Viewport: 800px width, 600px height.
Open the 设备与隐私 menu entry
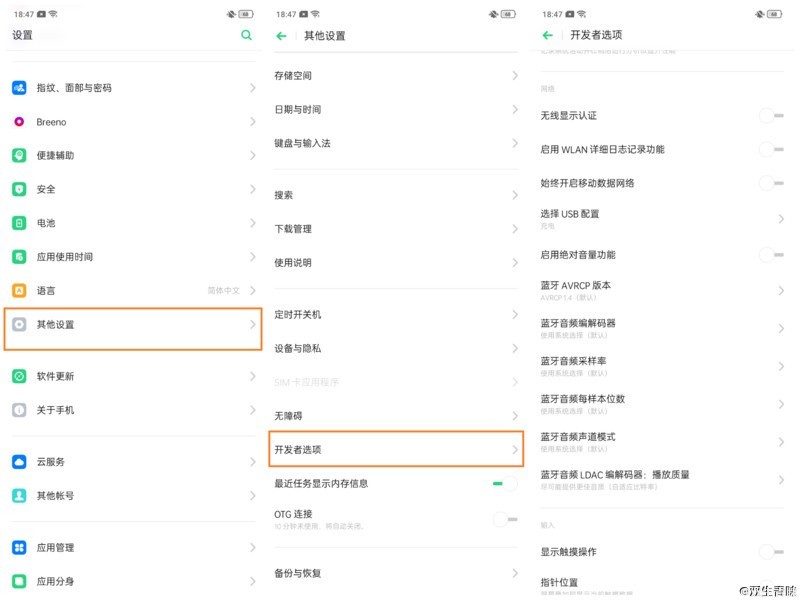tap(396, 348)
